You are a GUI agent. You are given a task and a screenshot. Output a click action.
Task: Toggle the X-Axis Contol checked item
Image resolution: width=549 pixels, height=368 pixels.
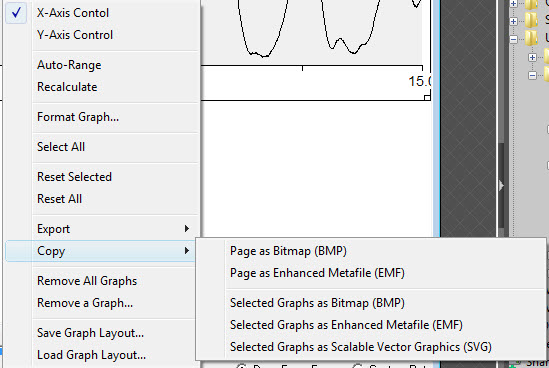102,13
